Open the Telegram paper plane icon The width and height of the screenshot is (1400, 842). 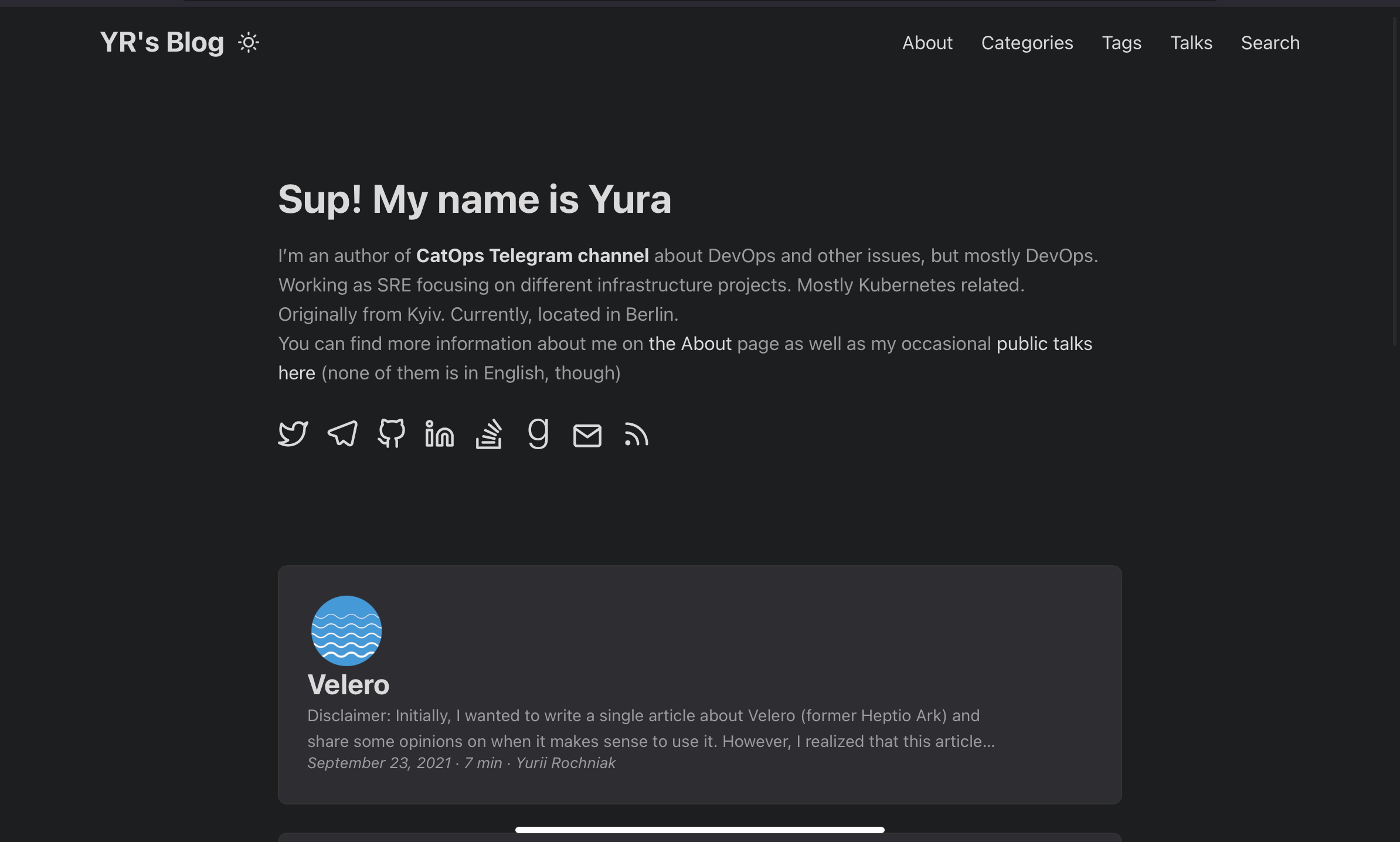click(x=342, y=434)
